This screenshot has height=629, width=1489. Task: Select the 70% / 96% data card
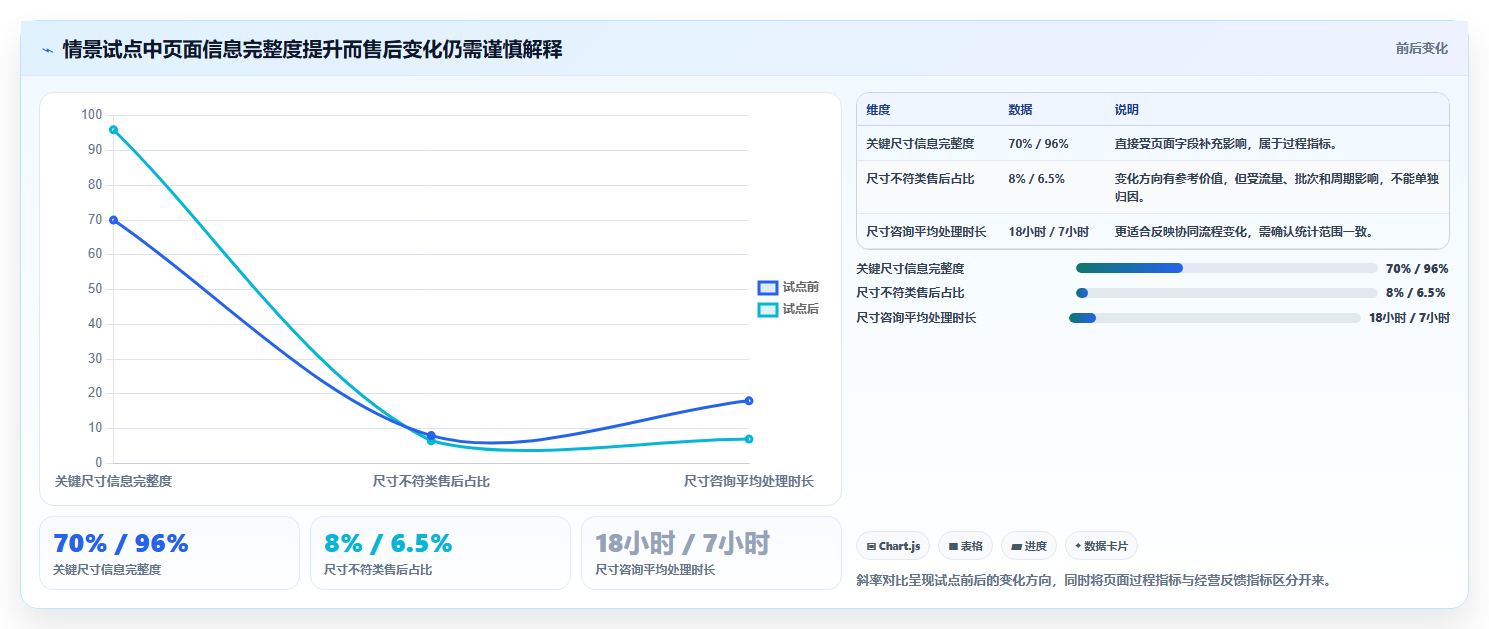[169, 553]
